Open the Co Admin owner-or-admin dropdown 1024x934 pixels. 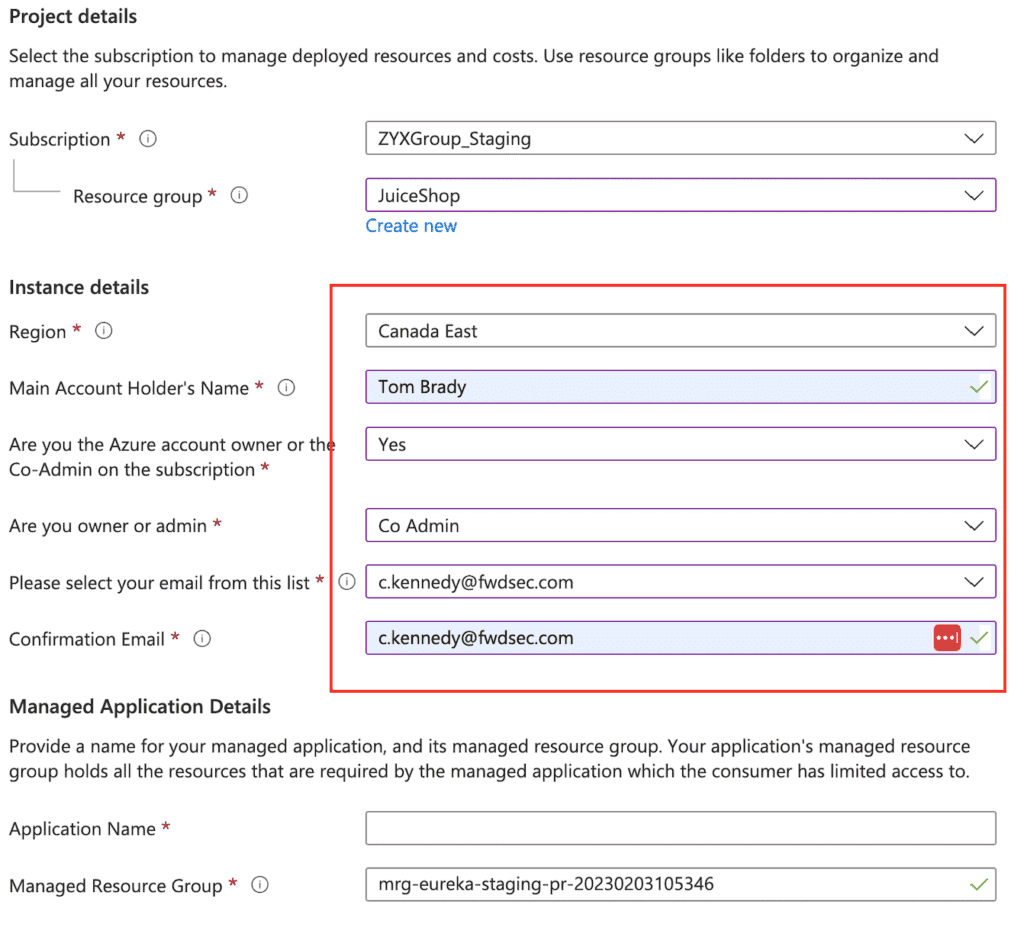(x=680, y=525)
